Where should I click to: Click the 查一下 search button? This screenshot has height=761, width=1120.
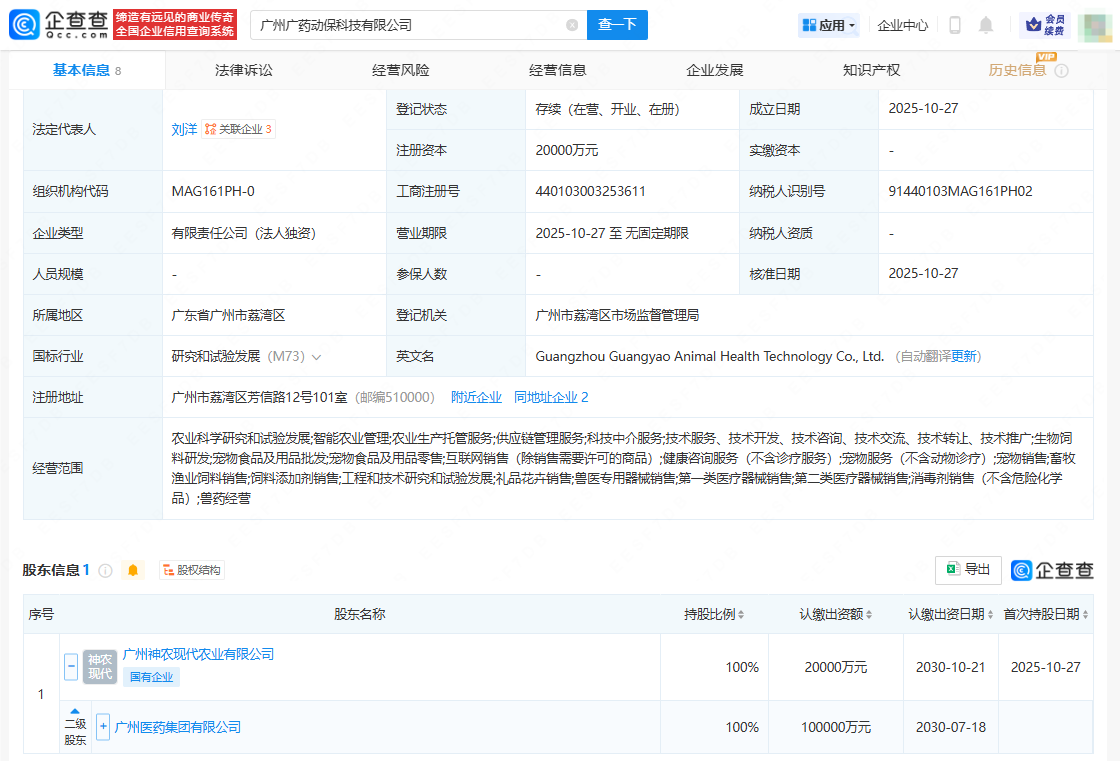pos(617,25)
